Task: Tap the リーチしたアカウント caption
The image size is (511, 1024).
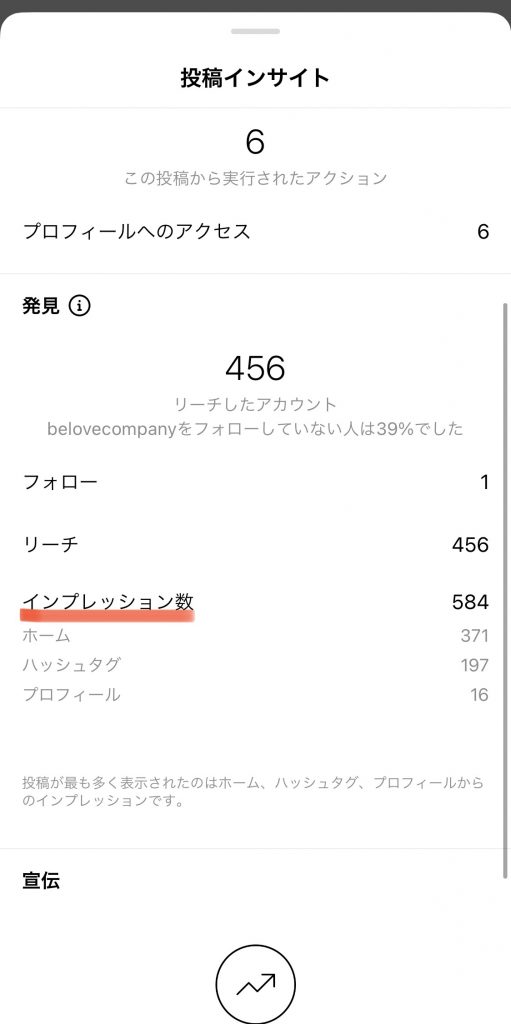Action: pos(256,405)
